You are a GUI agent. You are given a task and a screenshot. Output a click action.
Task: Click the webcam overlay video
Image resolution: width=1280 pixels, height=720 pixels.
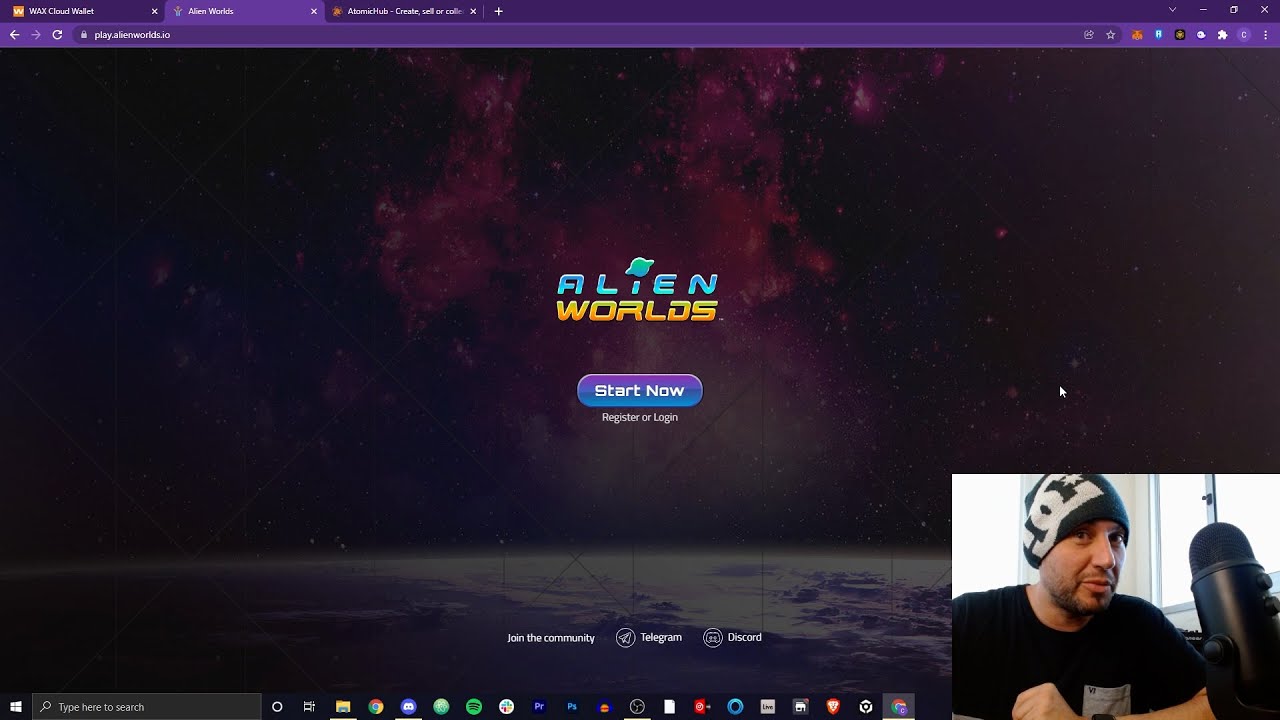pyautogui.click(x=1116, y=597)
